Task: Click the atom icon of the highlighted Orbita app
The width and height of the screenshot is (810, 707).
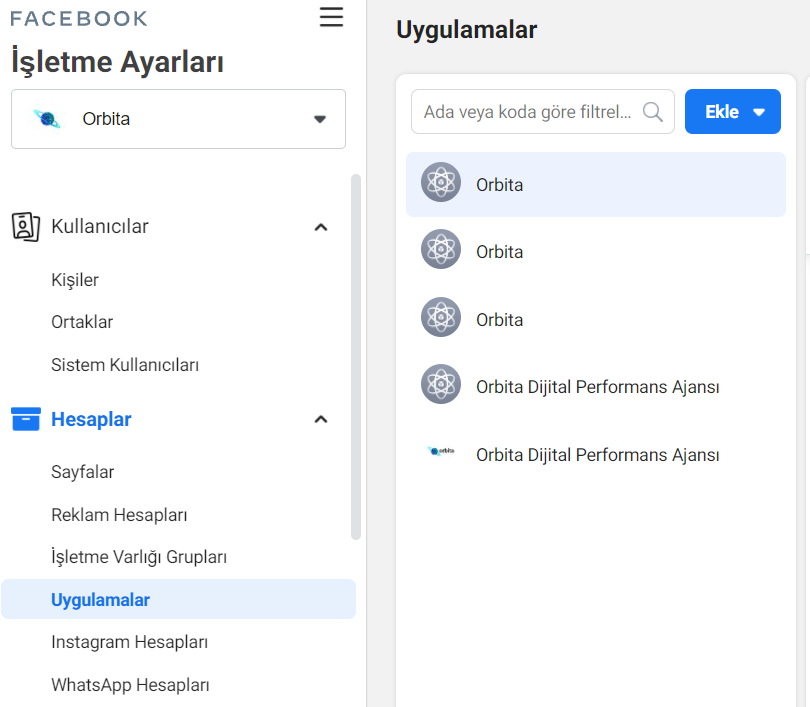Action: (441, 182)
